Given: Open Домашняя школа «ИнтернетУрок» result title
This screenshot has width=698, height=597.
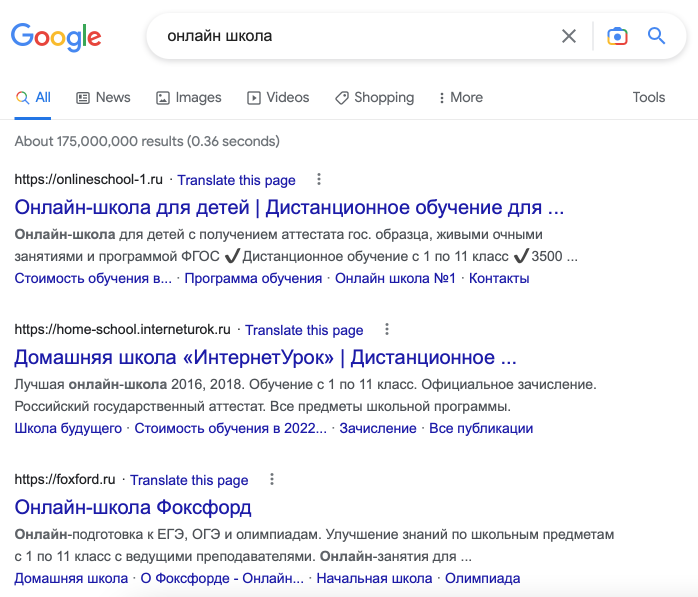Looking at the screenshot, I should coord(265,357).
